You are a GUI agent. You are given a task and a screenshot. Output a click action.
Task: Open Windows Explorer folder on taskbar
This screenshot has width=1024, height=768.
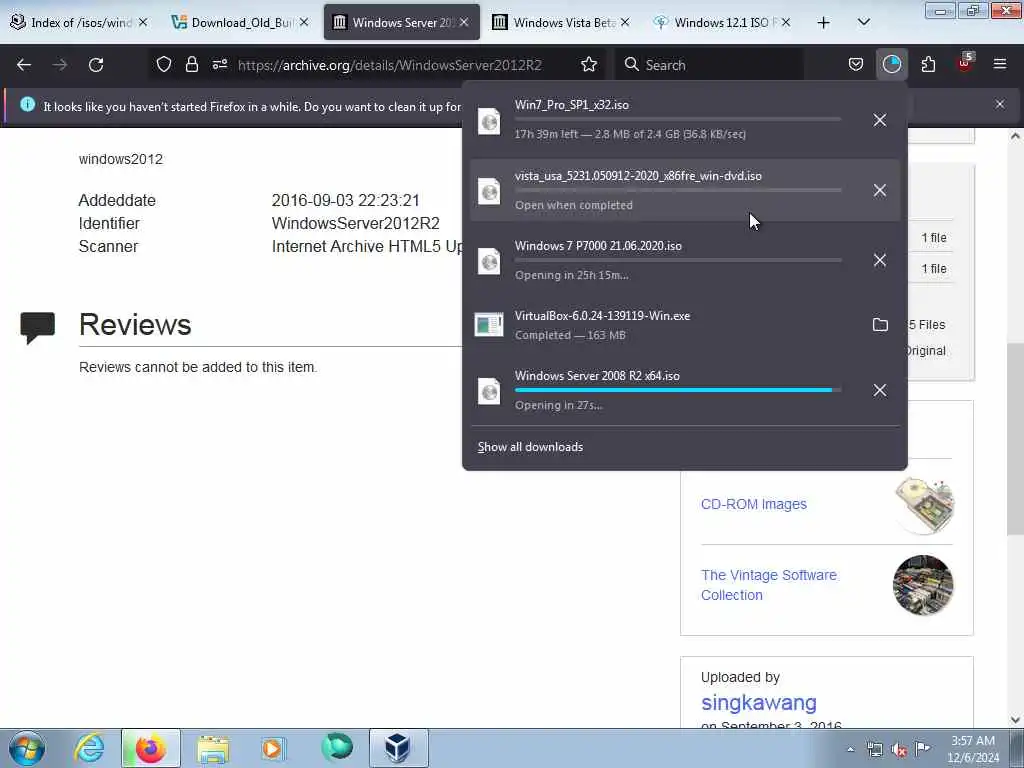coord(213,748)
